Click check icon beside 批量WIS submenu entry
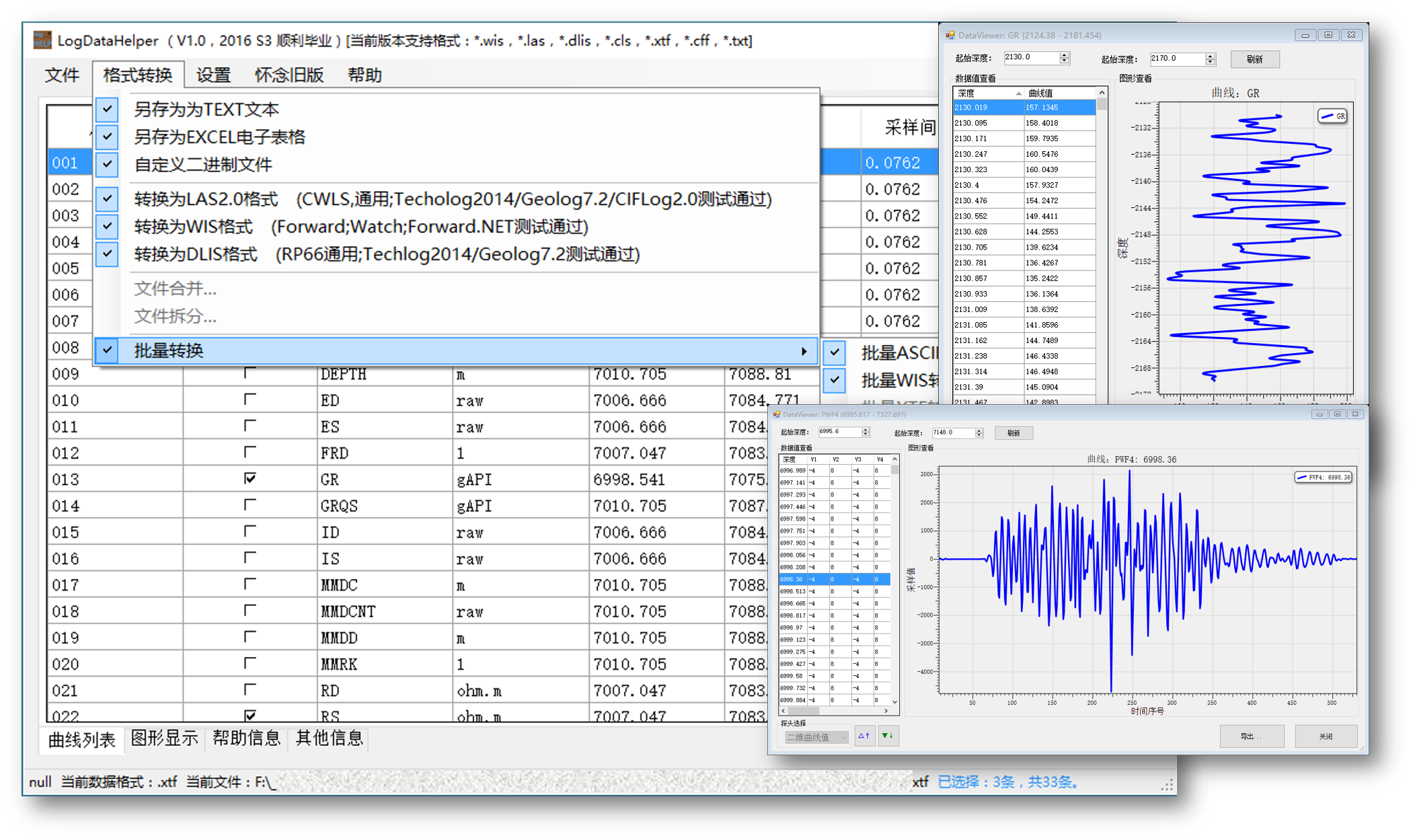1413x840 pixels. (835, 380)
